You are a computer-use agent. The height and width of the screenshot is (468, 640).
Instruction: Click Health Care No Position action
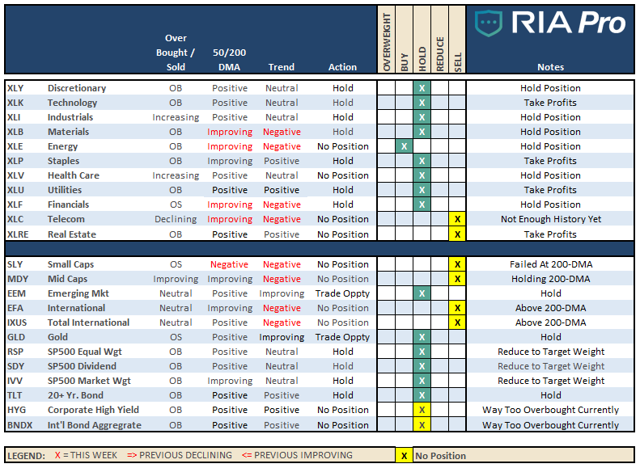point(343,176)
